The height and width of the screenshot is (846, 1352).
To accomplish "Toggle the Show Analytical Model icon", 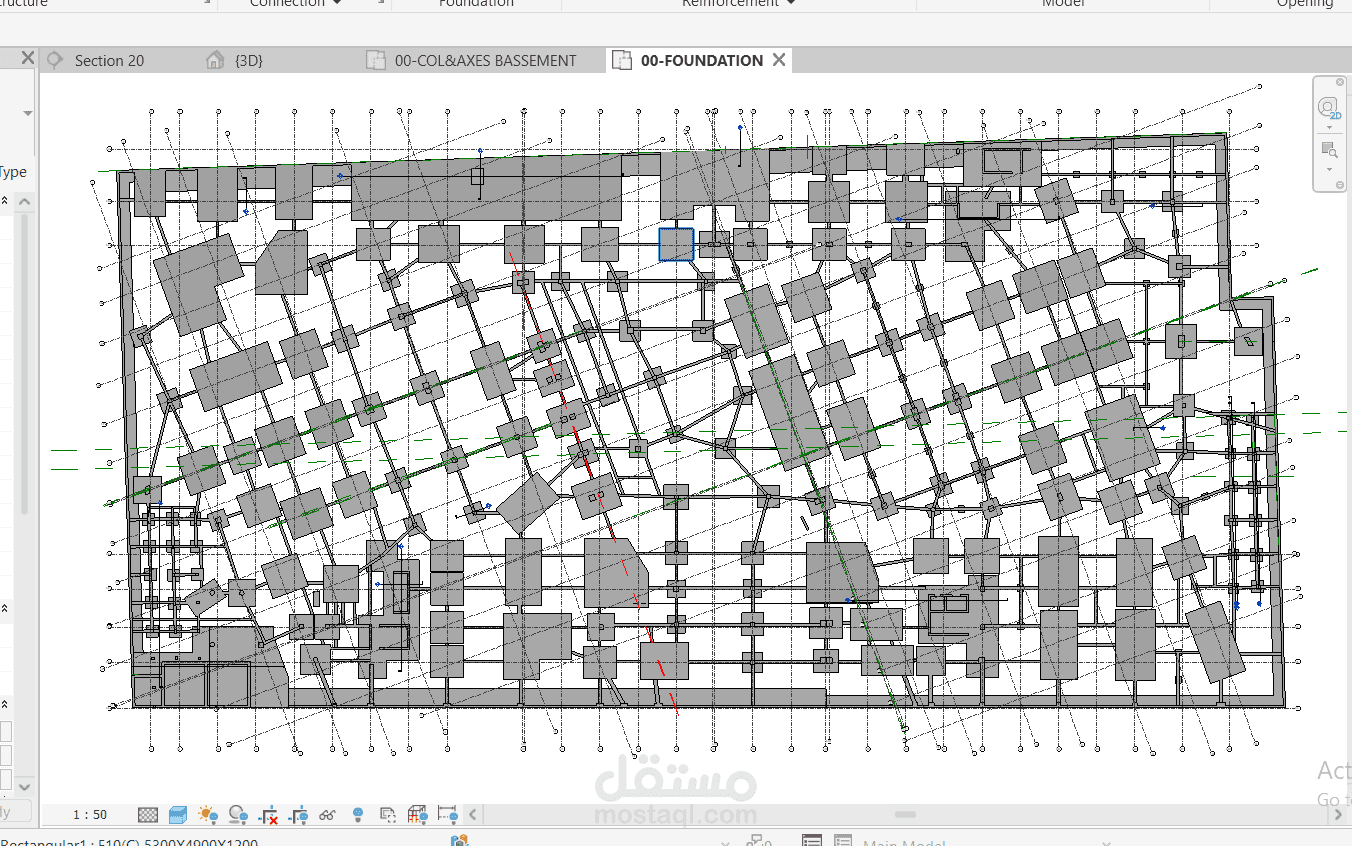I will click(x=418, y=815).
